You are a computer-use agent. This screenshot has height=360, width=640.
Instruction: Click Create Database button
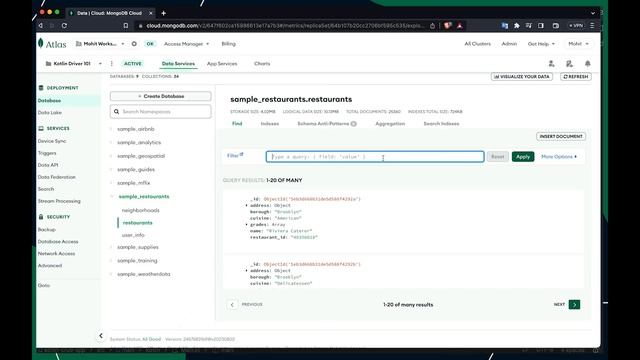160,96
